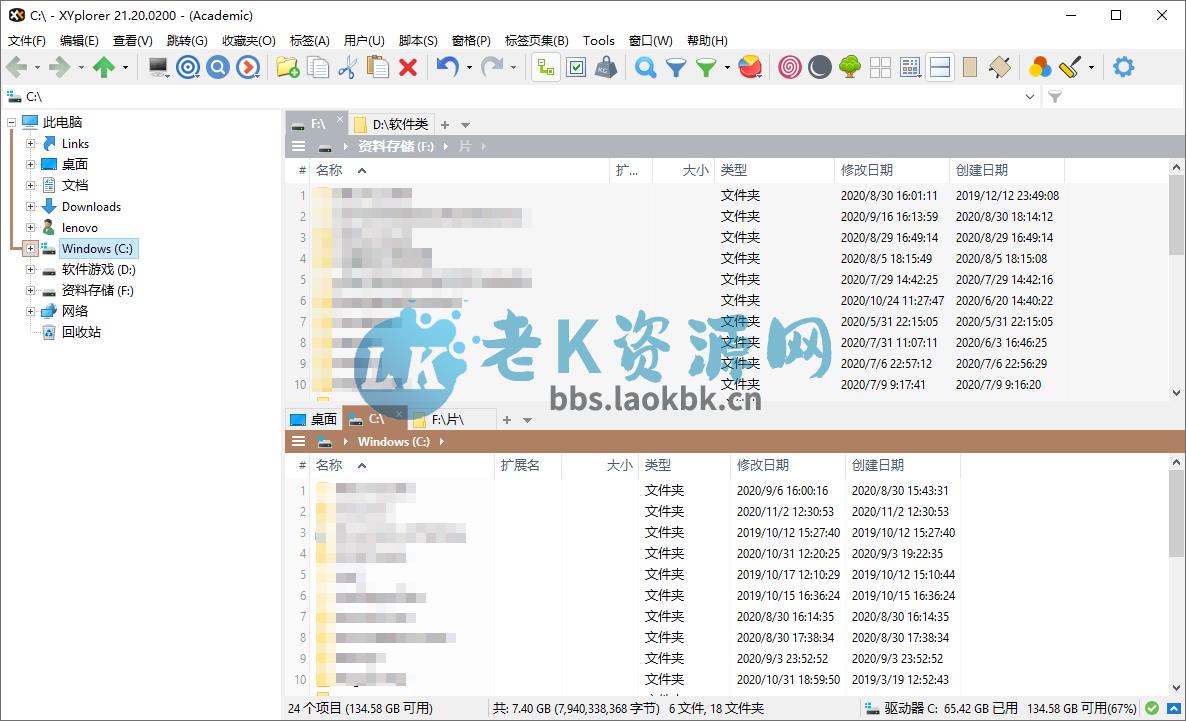The height and width of the screenshot is (721, 1186).
Task: Toggle the green funnel live filter
Action: 706,67
